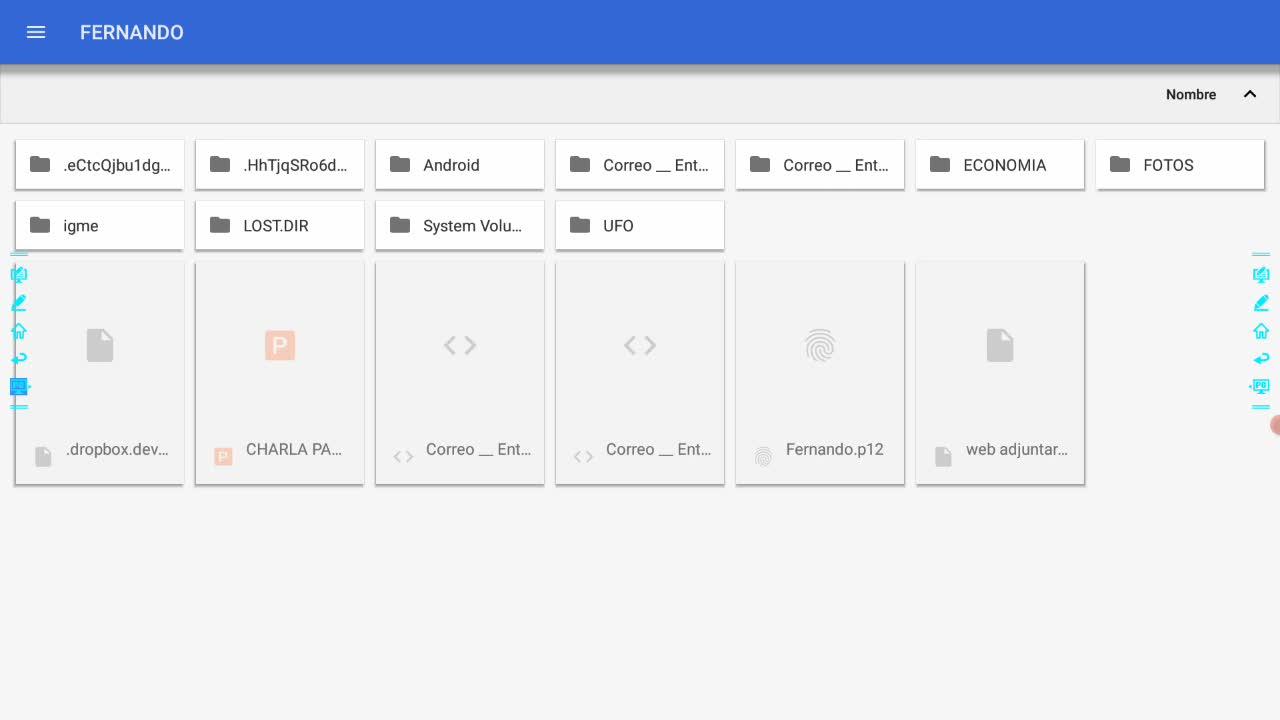Click the PC source icon on right sidebar
Viewport: 1280px width, 720px height.
coord(1260,386)
